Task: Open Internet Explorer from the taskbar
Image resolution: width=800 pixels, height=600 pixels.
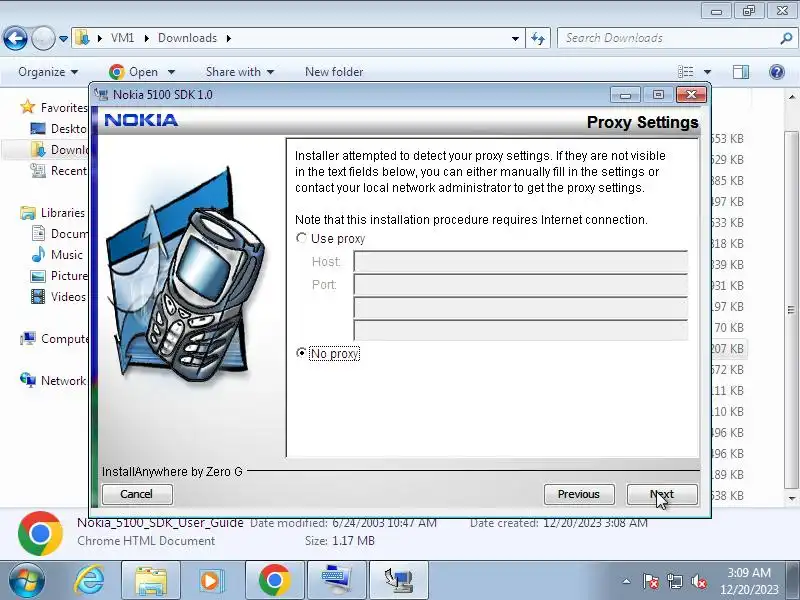Action: pos(89,580)
